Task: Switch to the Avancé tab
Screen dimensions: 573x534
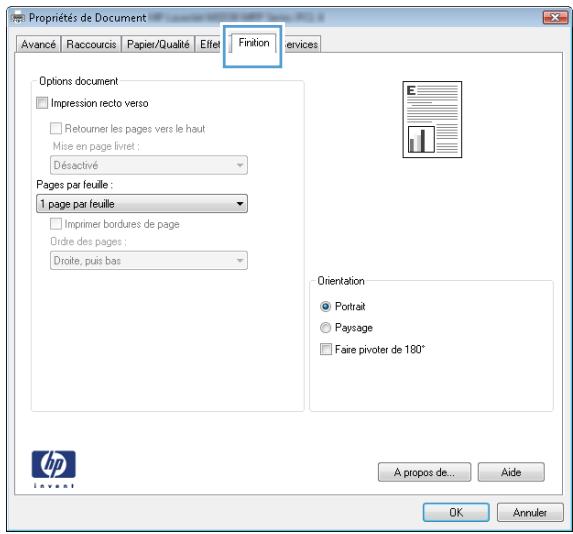Action: tap(38, 45)
